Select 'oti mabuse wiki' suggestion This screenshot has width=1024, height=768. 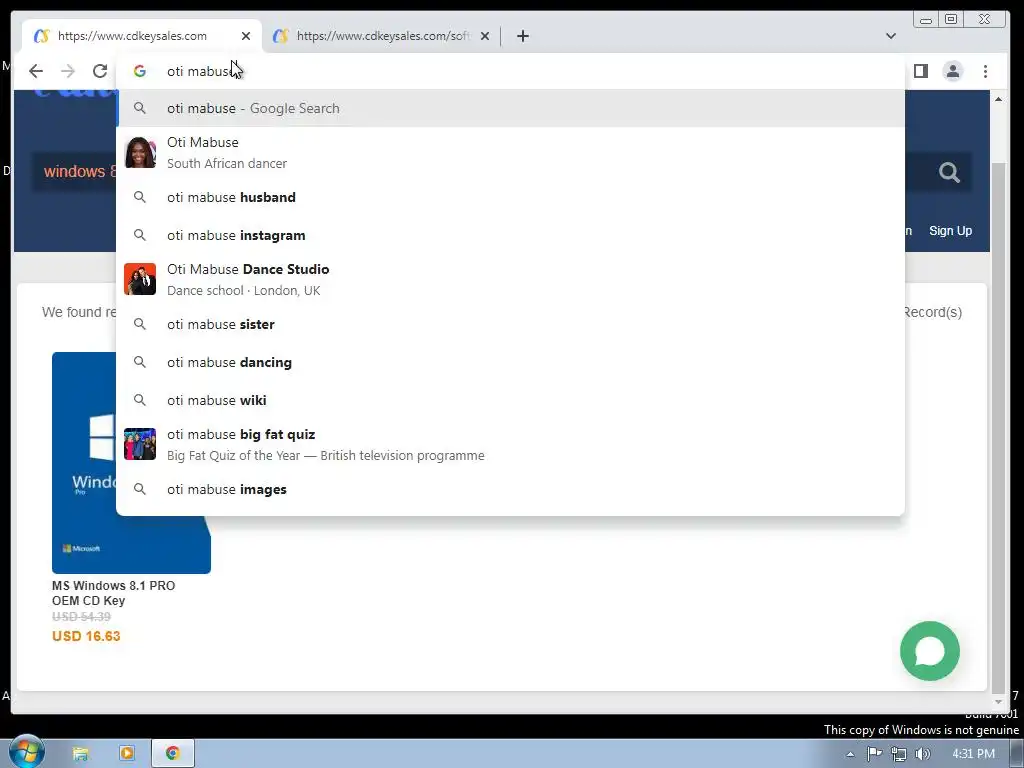pos(511,400)
